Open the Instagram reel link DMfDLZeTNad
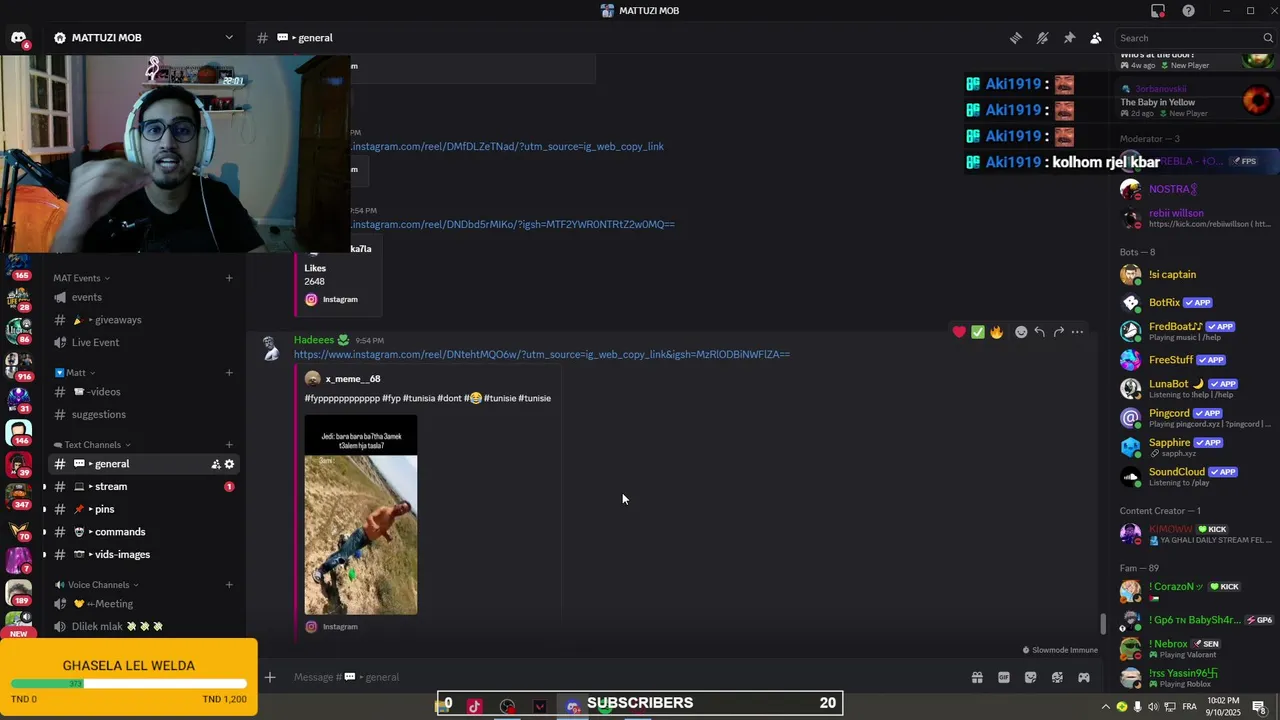This screenshot has width=1280, height=720. [507, 146]
